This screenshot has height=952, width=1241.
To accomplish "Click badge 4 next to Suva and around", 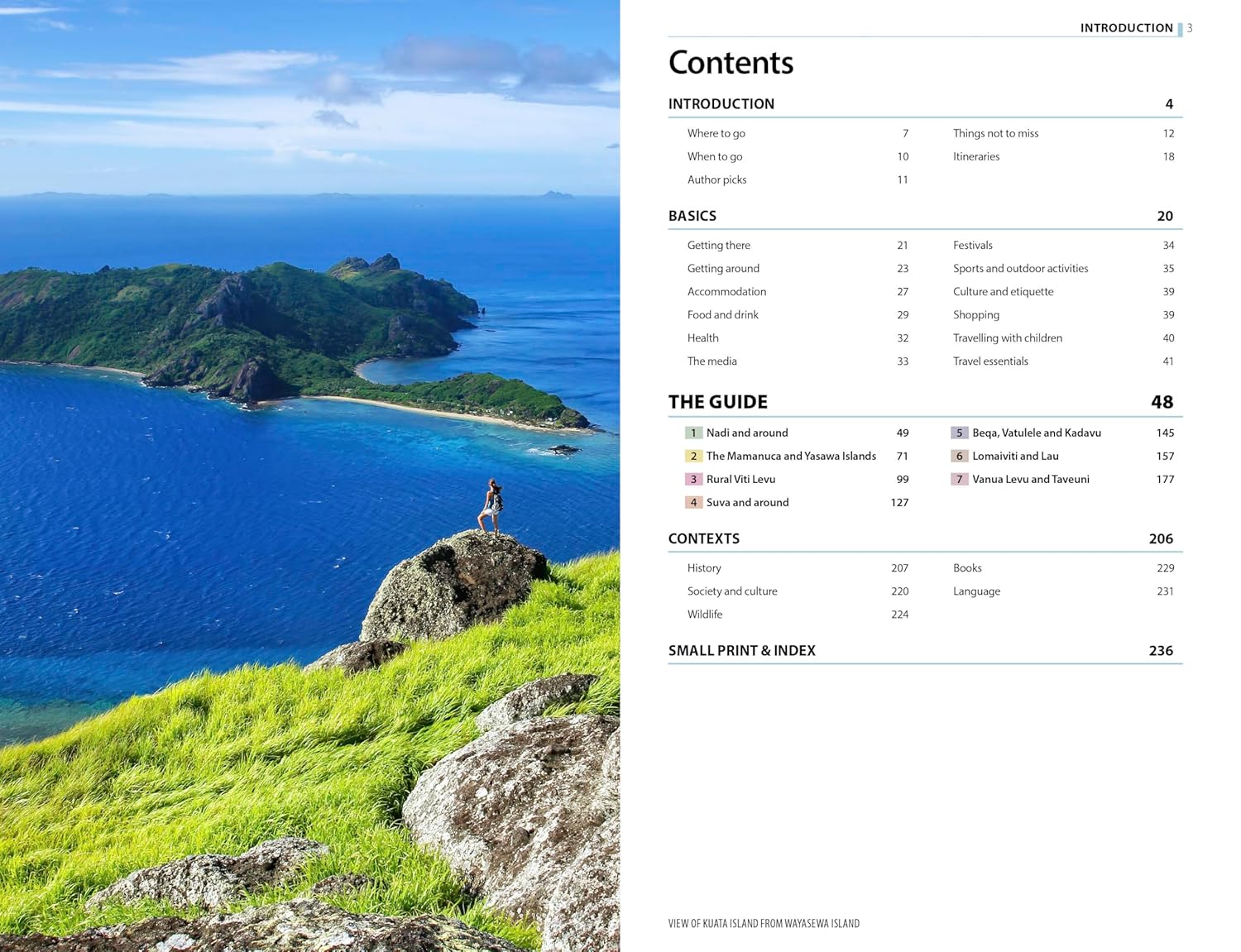I will (x=693, y=502).
